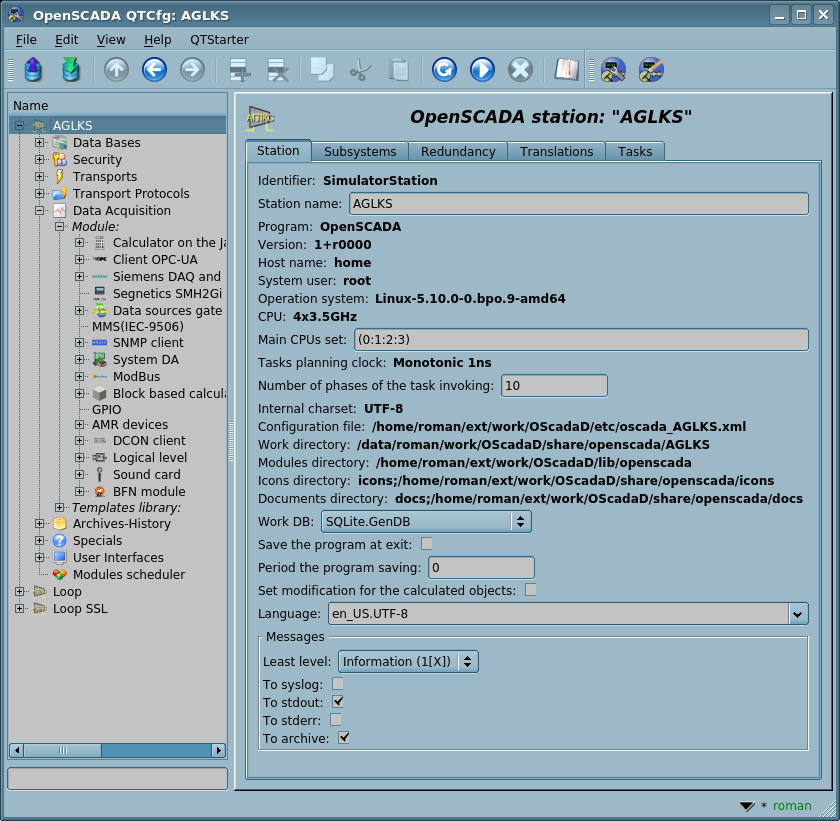Navigate forward with the right arrow icon
Viewport: 840px width, 821px height.
192,70
